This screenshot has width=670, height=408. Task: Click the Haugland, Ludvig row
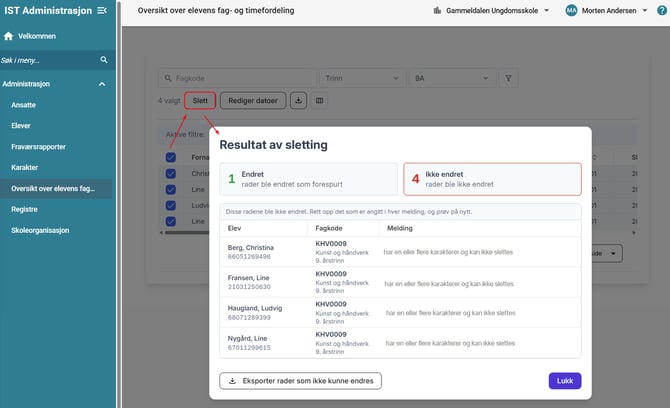coord(400,313)
